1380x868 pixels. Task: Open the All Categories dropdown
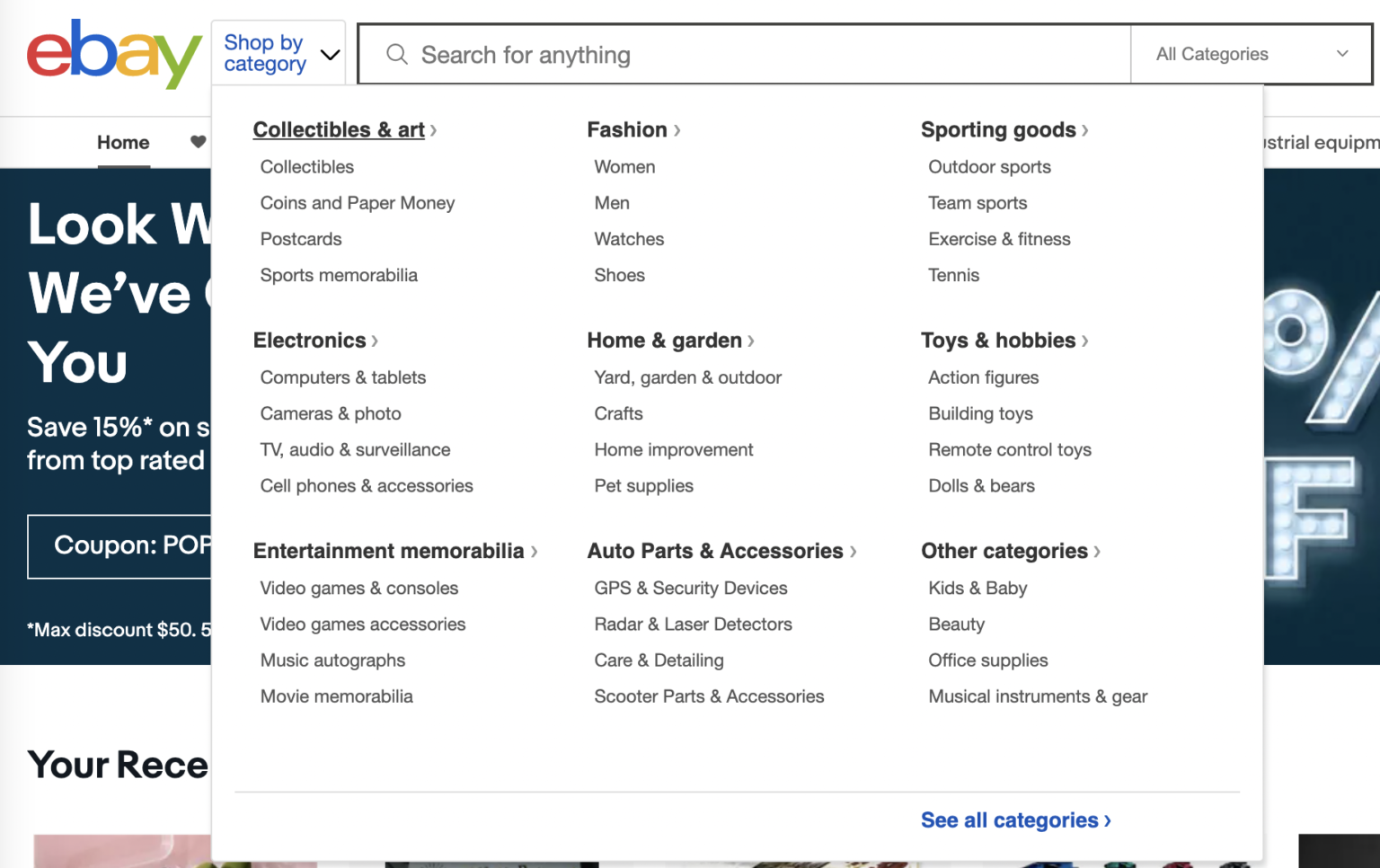(x=1250, y=54)
